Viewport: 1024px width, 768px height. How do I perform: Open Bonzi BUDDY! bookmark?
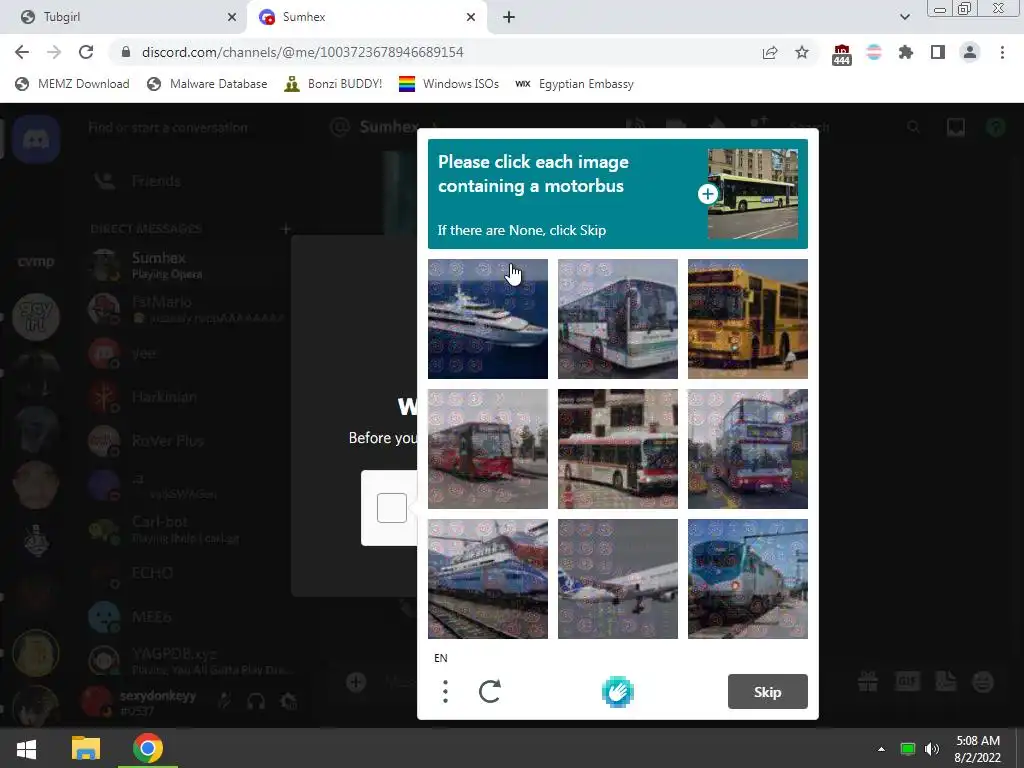pos(333,84)
